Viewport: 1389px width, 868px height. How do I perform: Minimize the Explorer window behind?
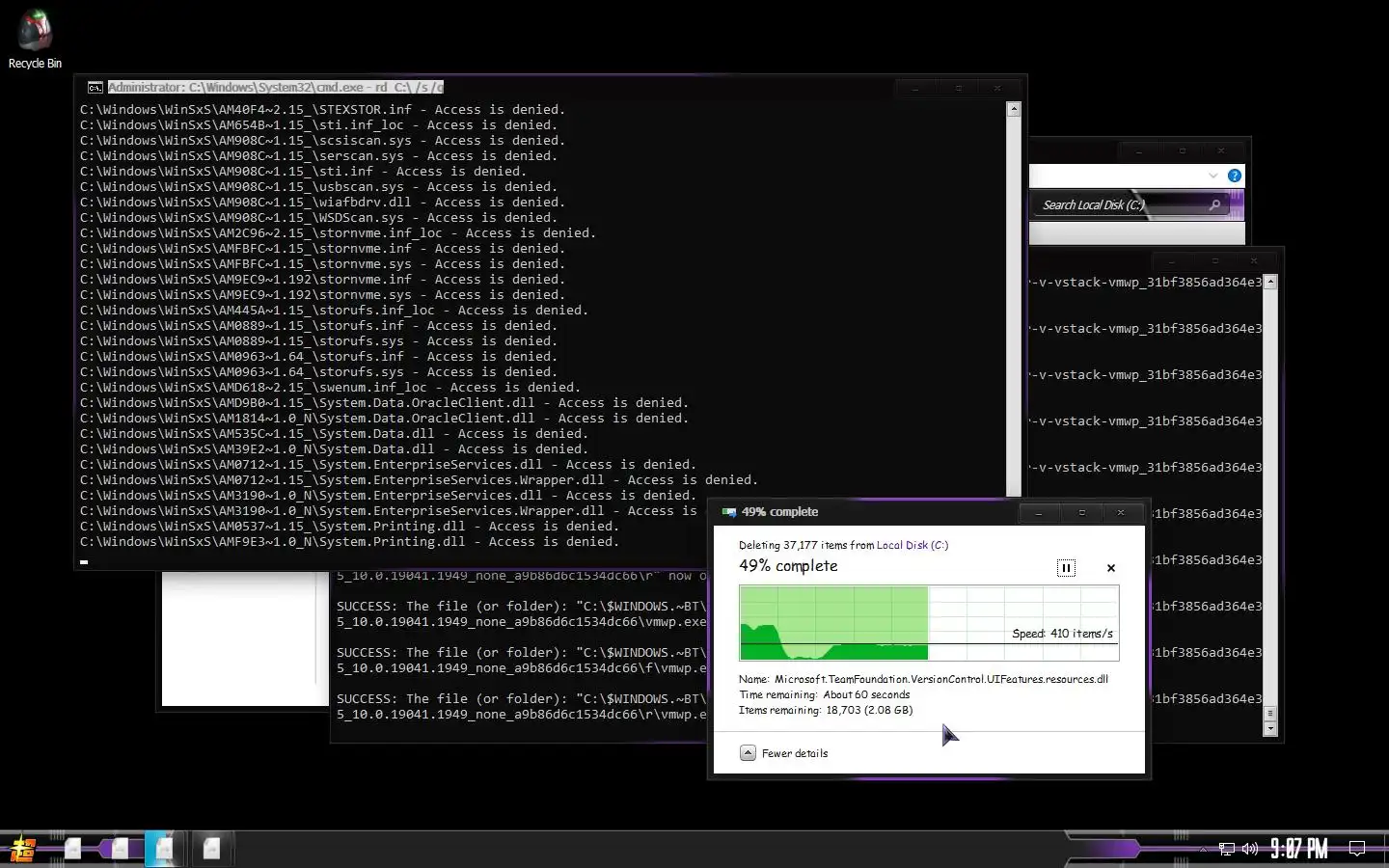(1139, 151)
